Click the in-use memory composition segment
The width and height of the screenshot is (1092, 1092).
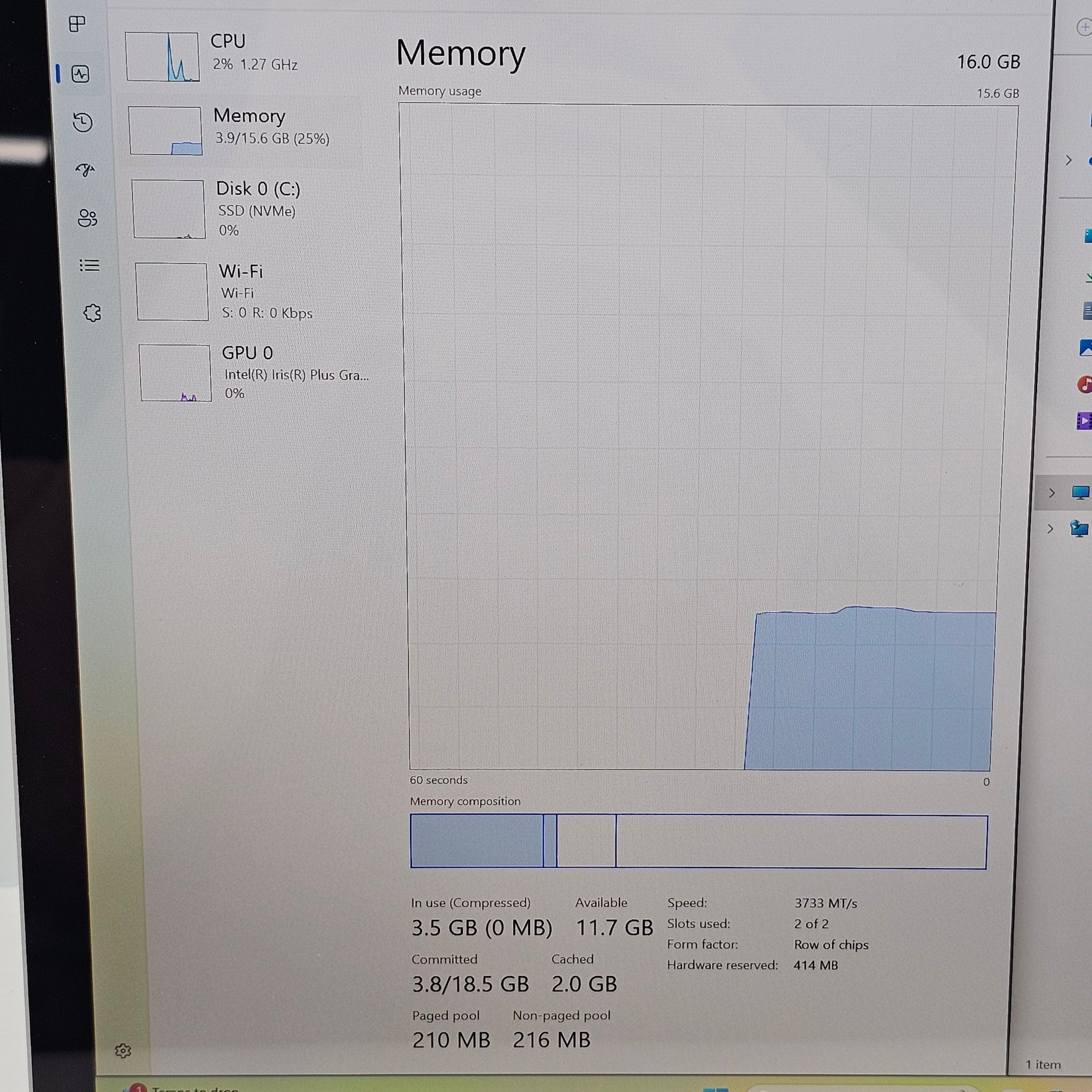pyautogui.click(x=476, y=841)
